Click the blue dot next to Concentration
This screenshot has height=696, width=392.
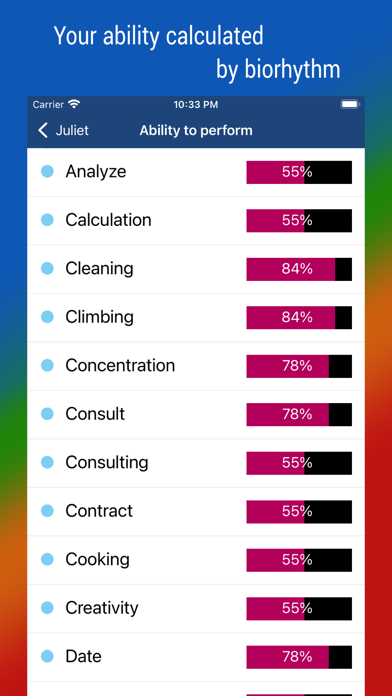pyautogui.click(x=48, y=365)
